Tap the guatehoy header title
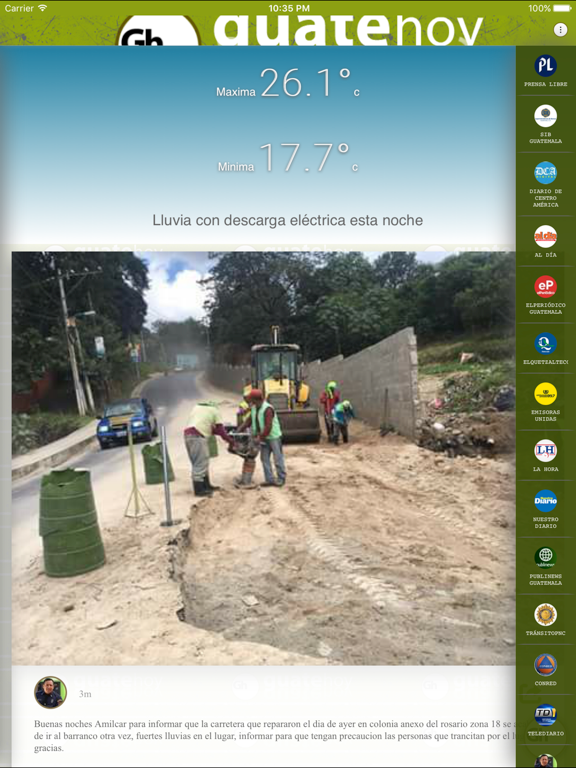 [348, 30]
